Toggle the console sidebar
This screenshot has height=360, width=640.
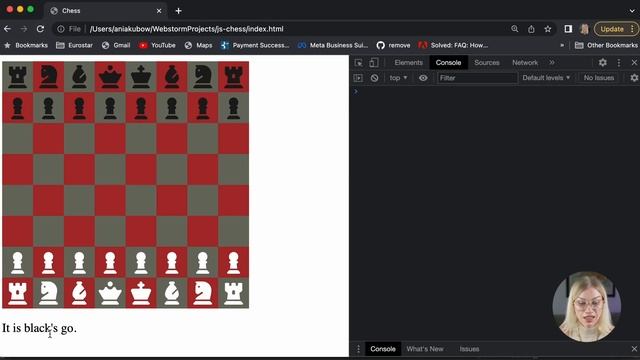pyautogui.click(x=358, y=78)
